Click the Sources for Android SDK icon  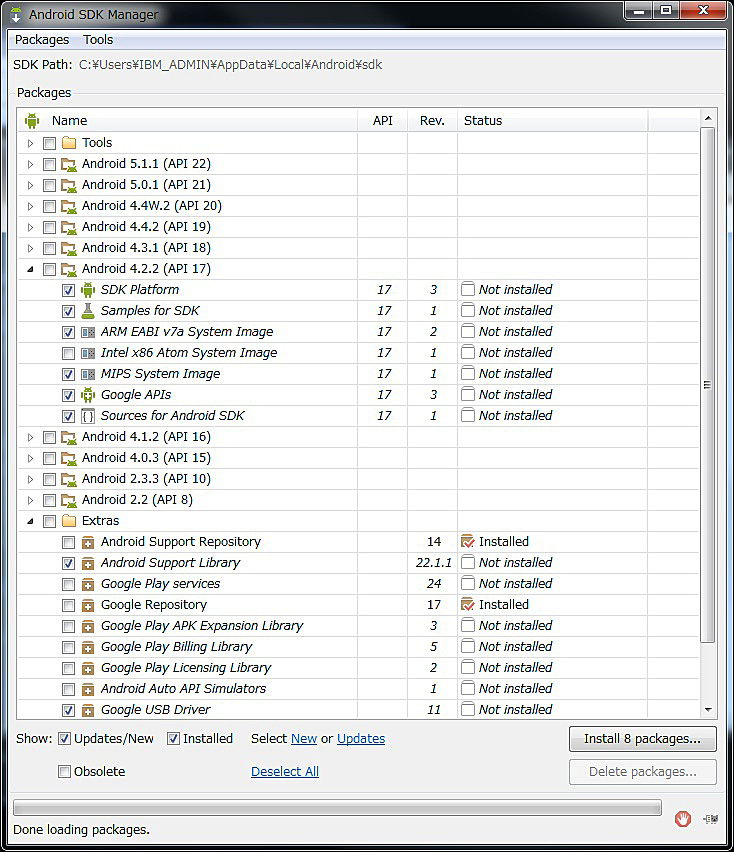coord(90,415)
